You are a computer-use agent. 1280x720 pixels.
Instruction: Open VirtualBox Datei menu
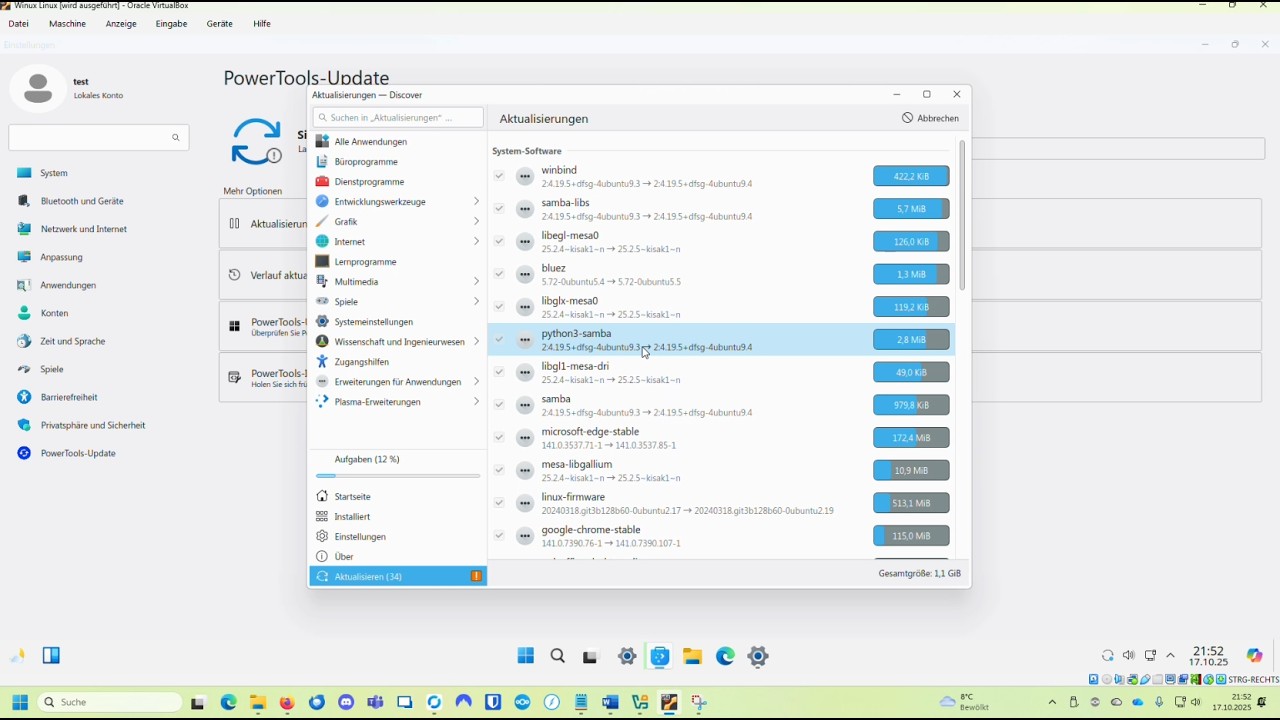(18, 23)
